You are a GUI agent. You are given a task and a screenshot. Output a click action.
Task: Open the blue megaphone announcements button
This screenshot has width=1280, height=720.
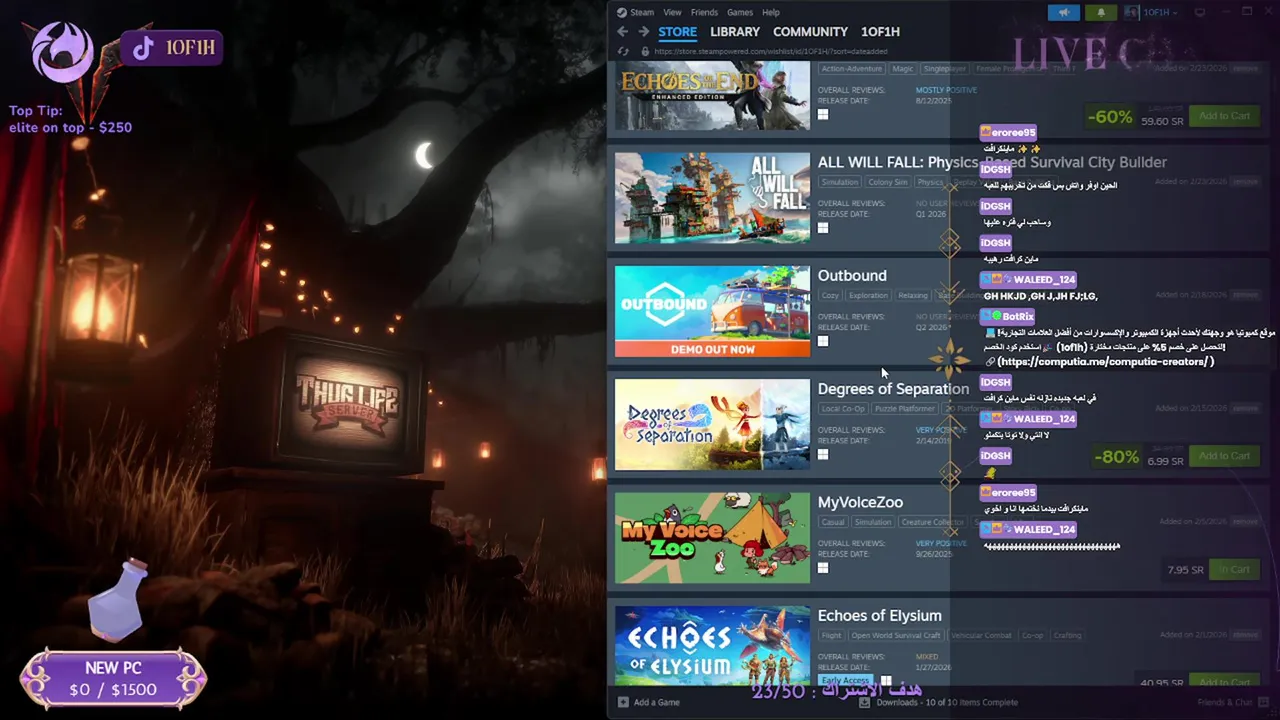[x=1064, y=12]
